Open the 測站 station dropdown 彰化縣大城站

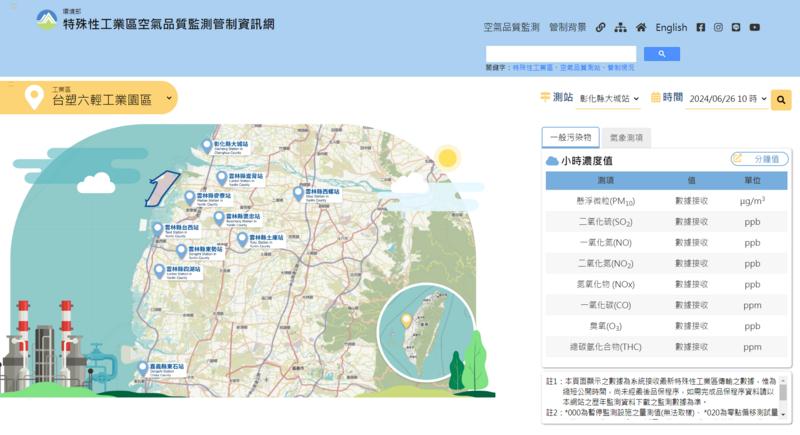click(609, 99)
